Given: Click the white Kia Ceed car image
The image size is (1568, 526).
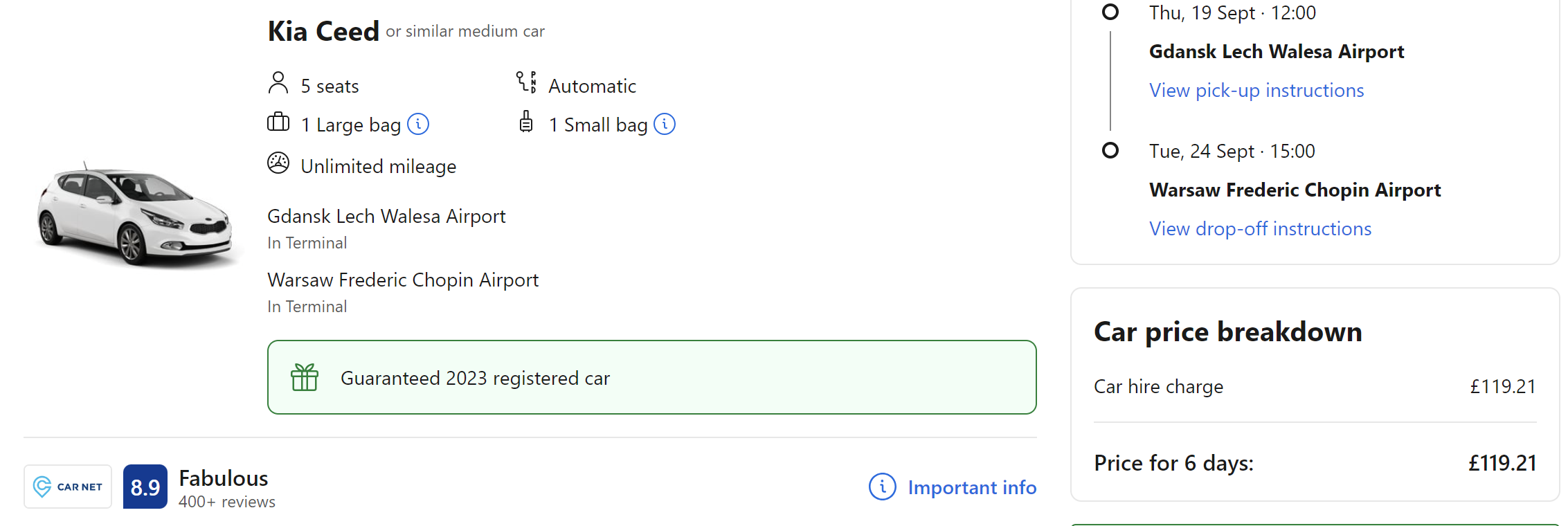Looking at the screenshot, I should [x=135, y=213].
